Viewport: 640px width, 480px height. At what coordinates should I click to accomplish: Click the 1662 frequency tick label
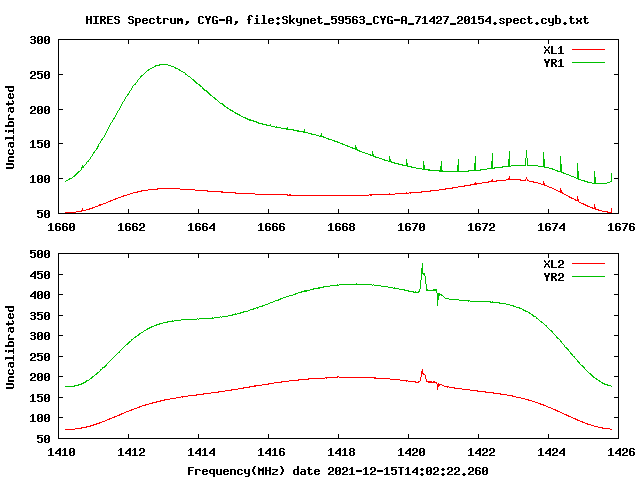[131, 227]
